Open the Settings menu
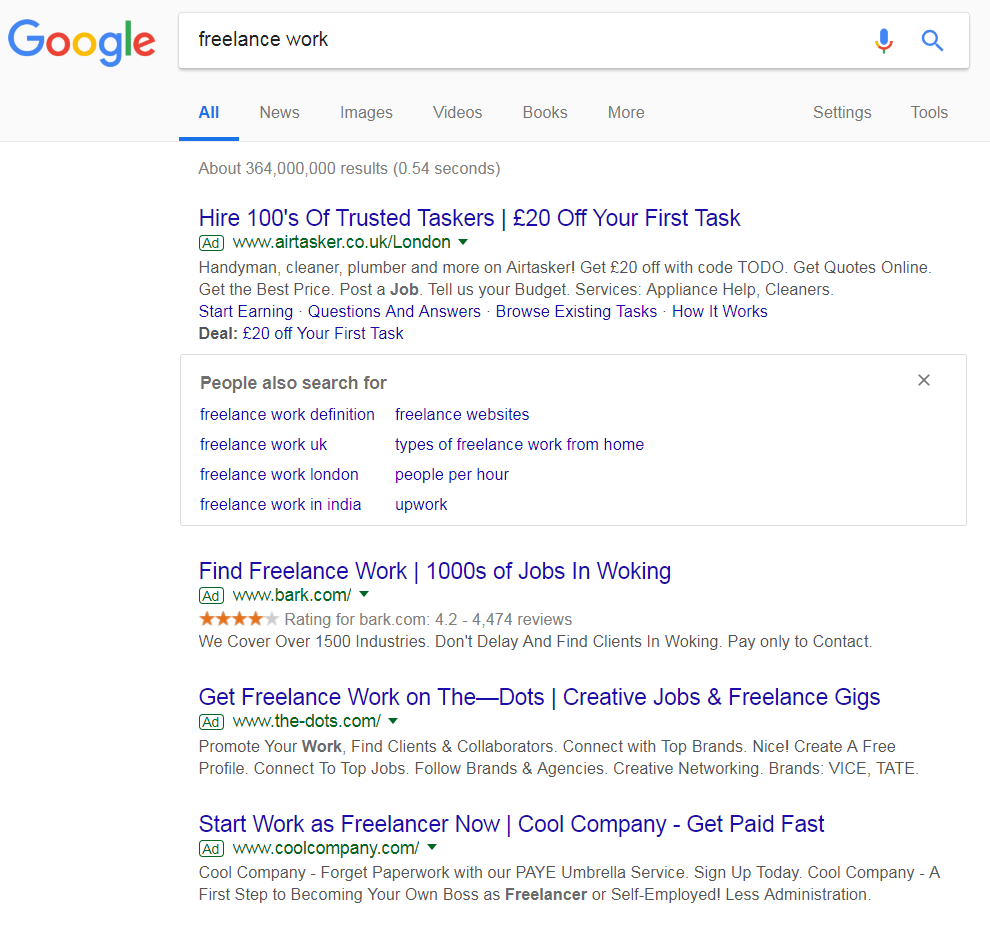Viewport: 990px width, 934px height. click(842, 112)
